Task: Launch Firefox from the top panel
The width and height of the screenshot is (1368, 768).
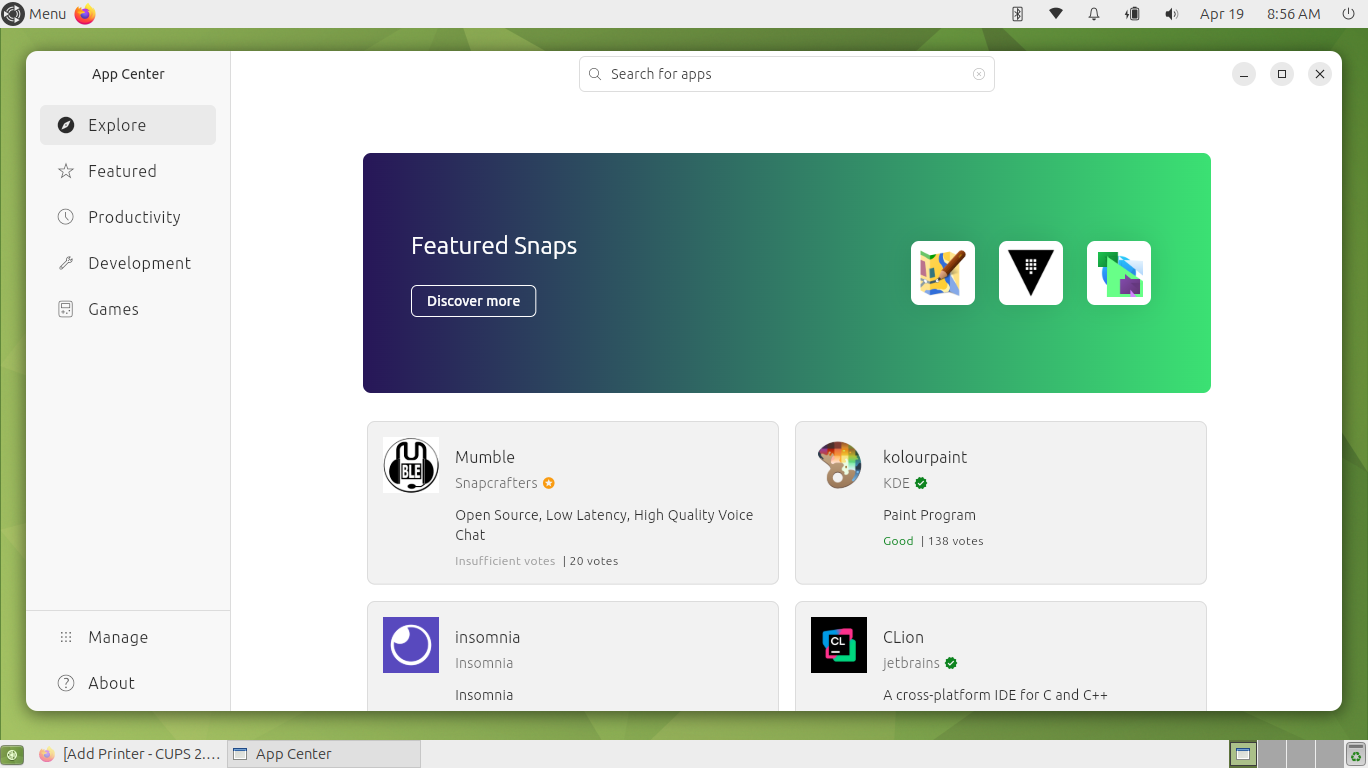Action: coord(85,14)
